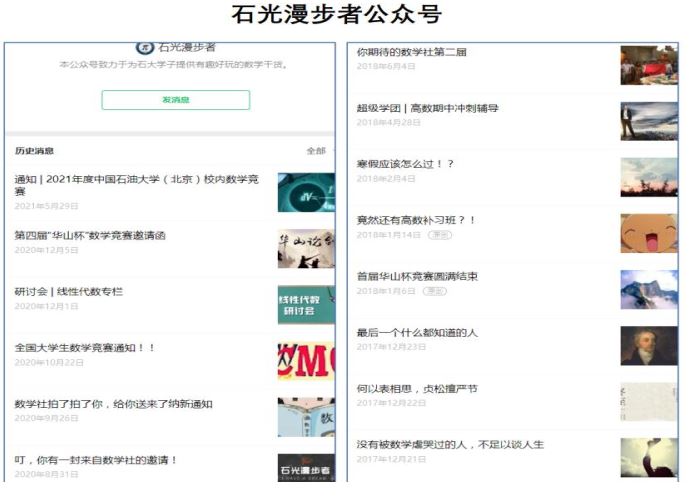Image resolution: width=695 pixels, height=504 pixels.
Task: Click the 石光漫步者 account avatar icon
Action: pyautogui.click(x=145, y=47)
